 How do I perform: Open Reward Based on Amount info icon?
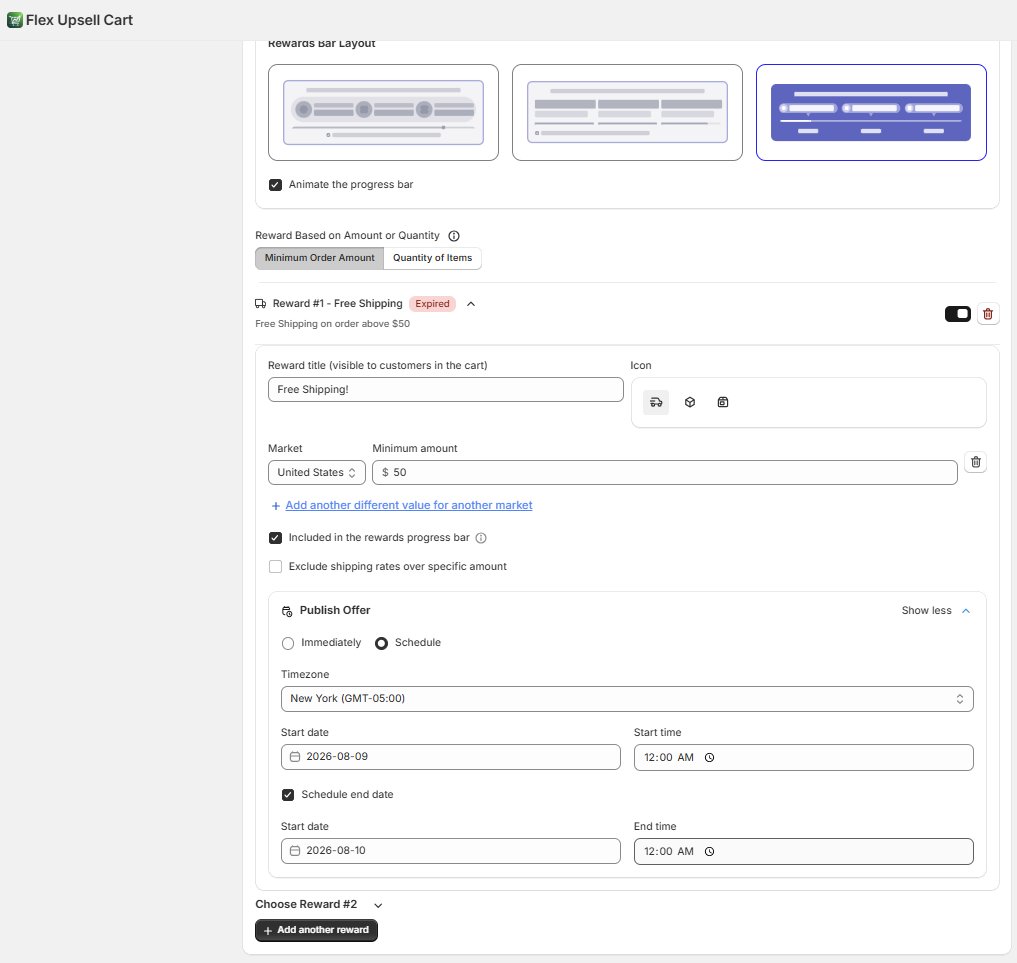[x=454, y=236]
